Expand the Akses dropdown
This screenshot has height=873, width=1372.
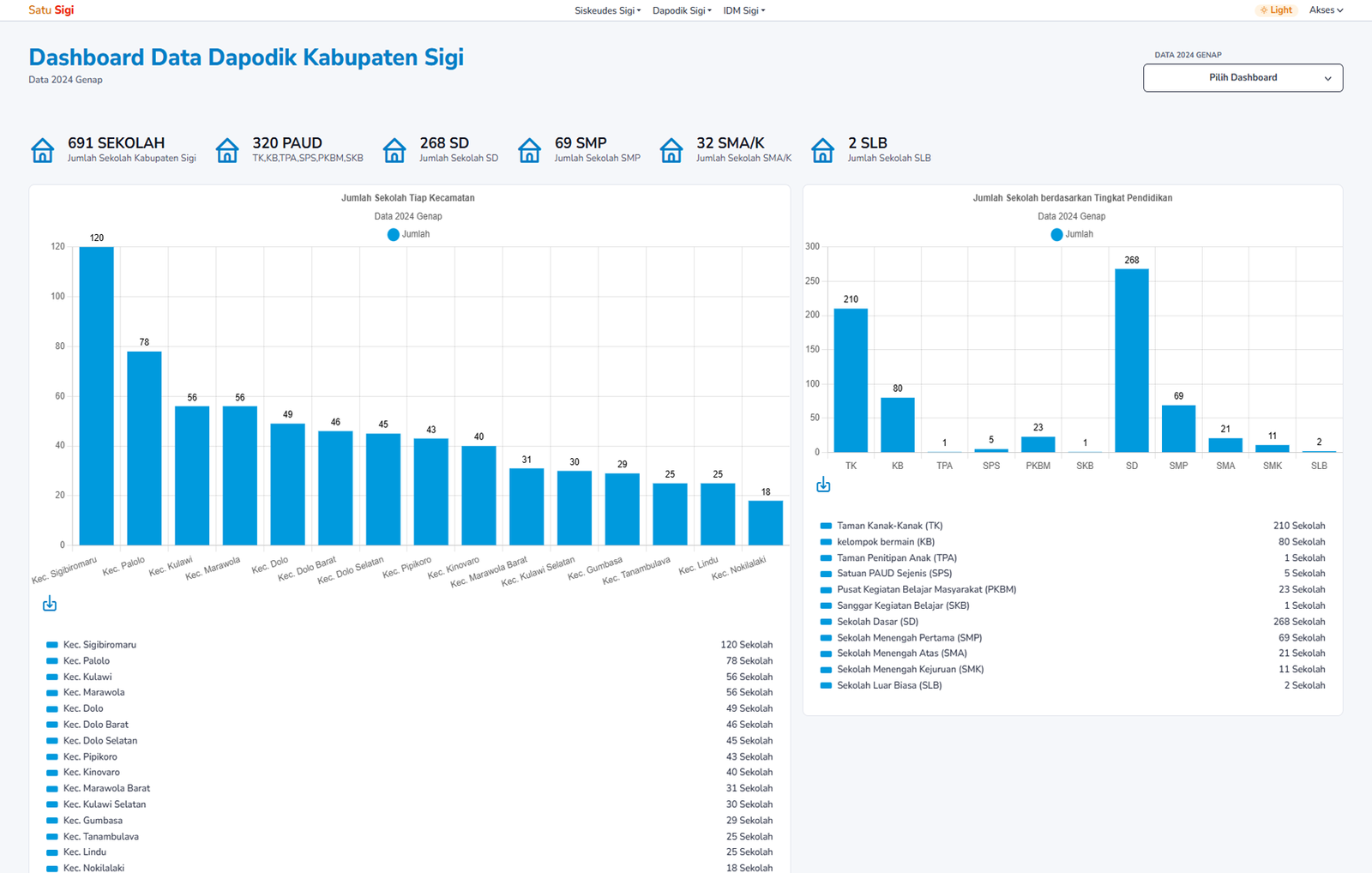(1326, 10)
